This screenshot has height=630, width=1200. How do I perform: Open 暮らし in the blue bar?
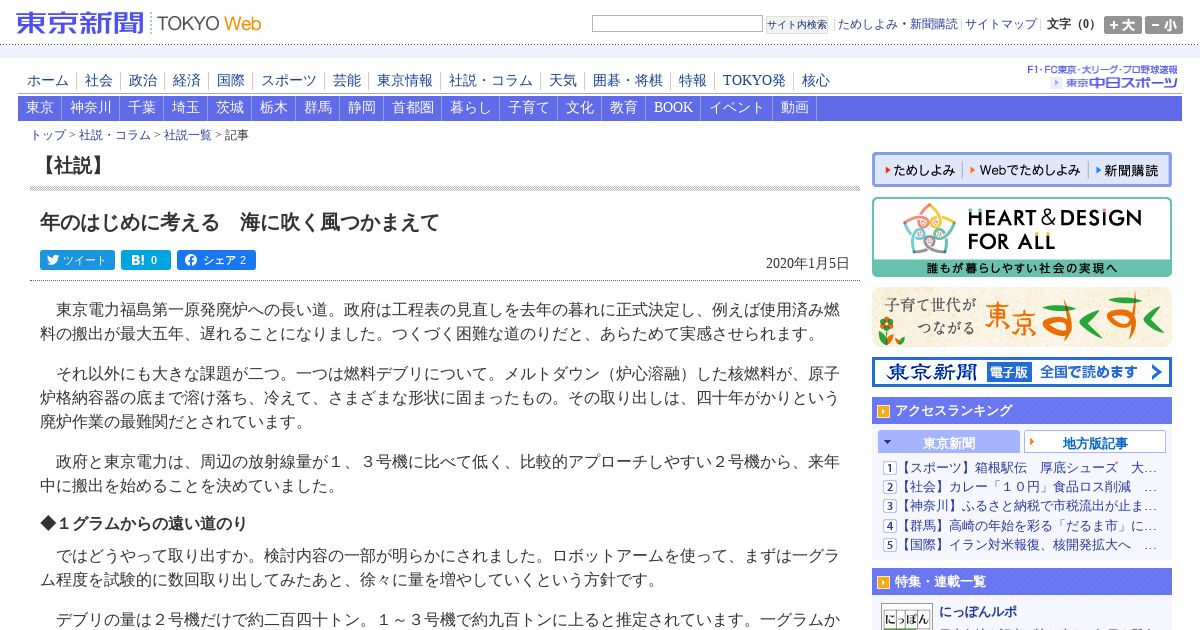(471, 108)
